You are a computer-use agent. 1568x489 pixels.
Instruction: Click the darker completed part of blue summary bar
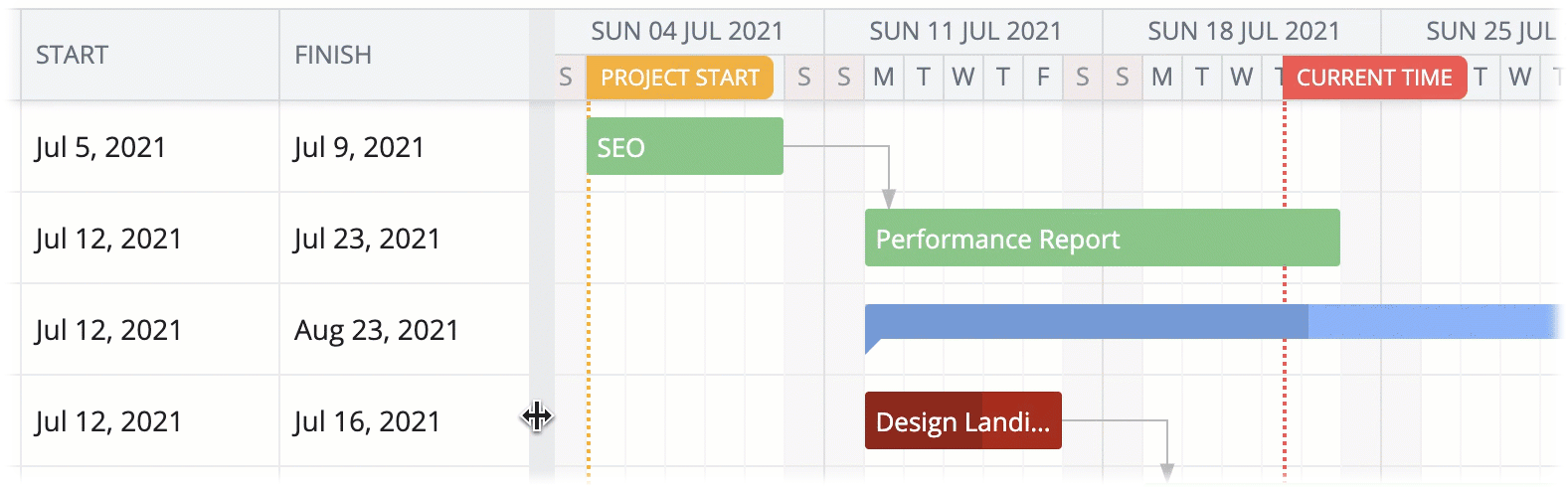(1086, 322)
